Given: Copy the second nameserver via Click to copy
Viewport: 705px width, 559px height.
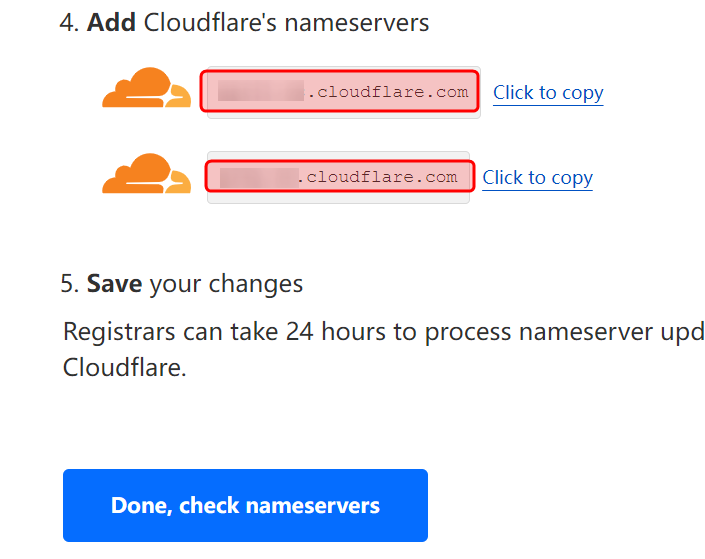Looking at the screenshot, I should click(x=537, y=178).
